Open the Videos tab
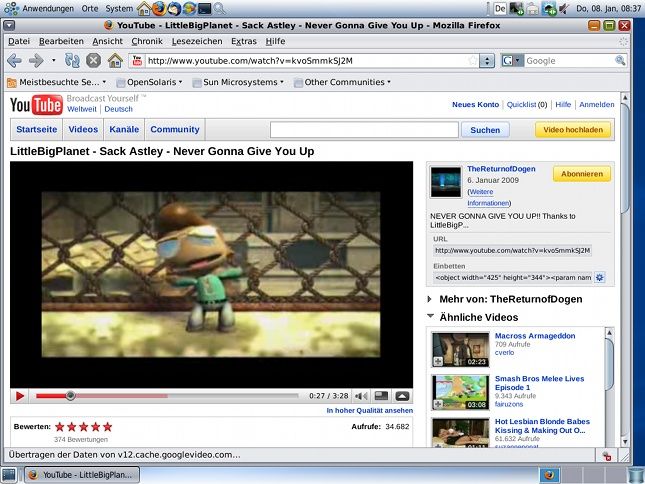The image size is (645, 484). (83, 130)
